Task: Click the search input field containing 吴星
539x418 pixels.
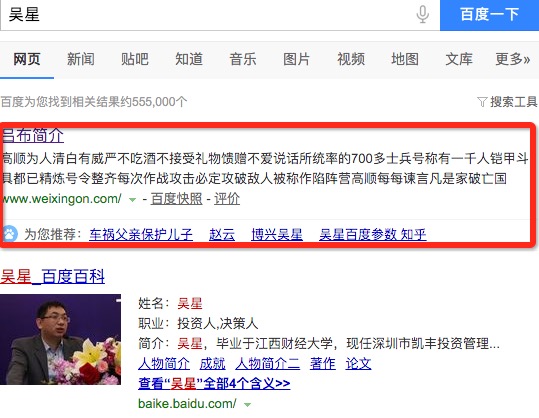Action: tap(206, 15)
